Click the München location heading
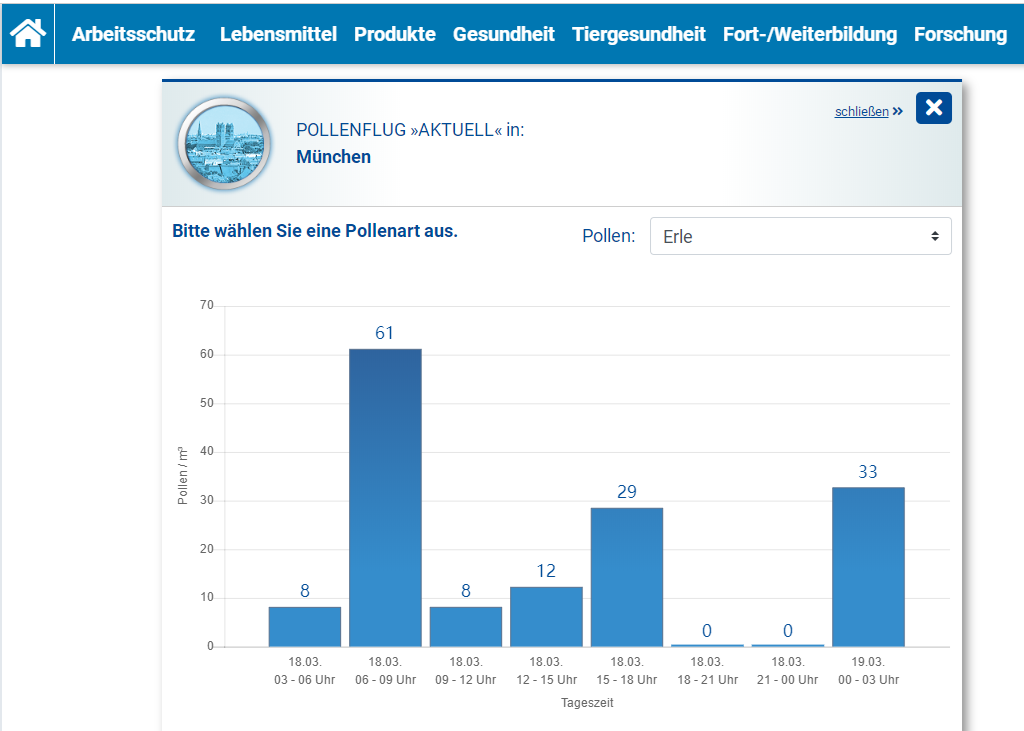Image resolution: width=1024 pixels, height=731 pixels. click(333, 157)
